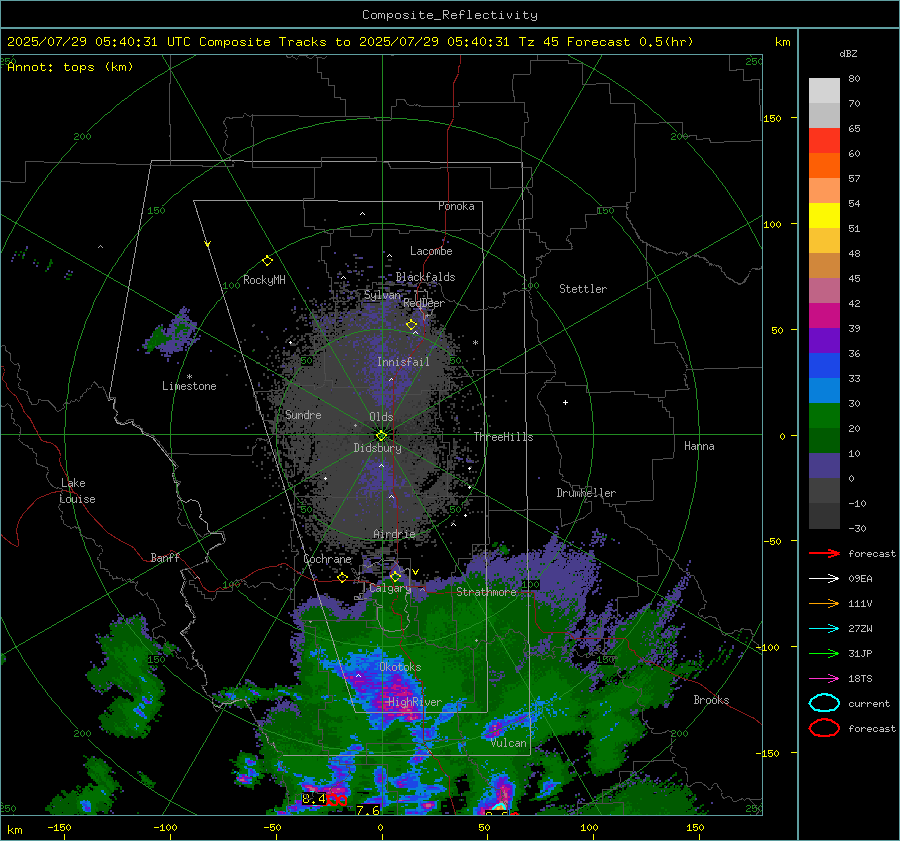The image size is (900, 841).
Task: Click the orange 57-60 dBZ color swatch
Action: pyautogui.click(x=824, y=165)
